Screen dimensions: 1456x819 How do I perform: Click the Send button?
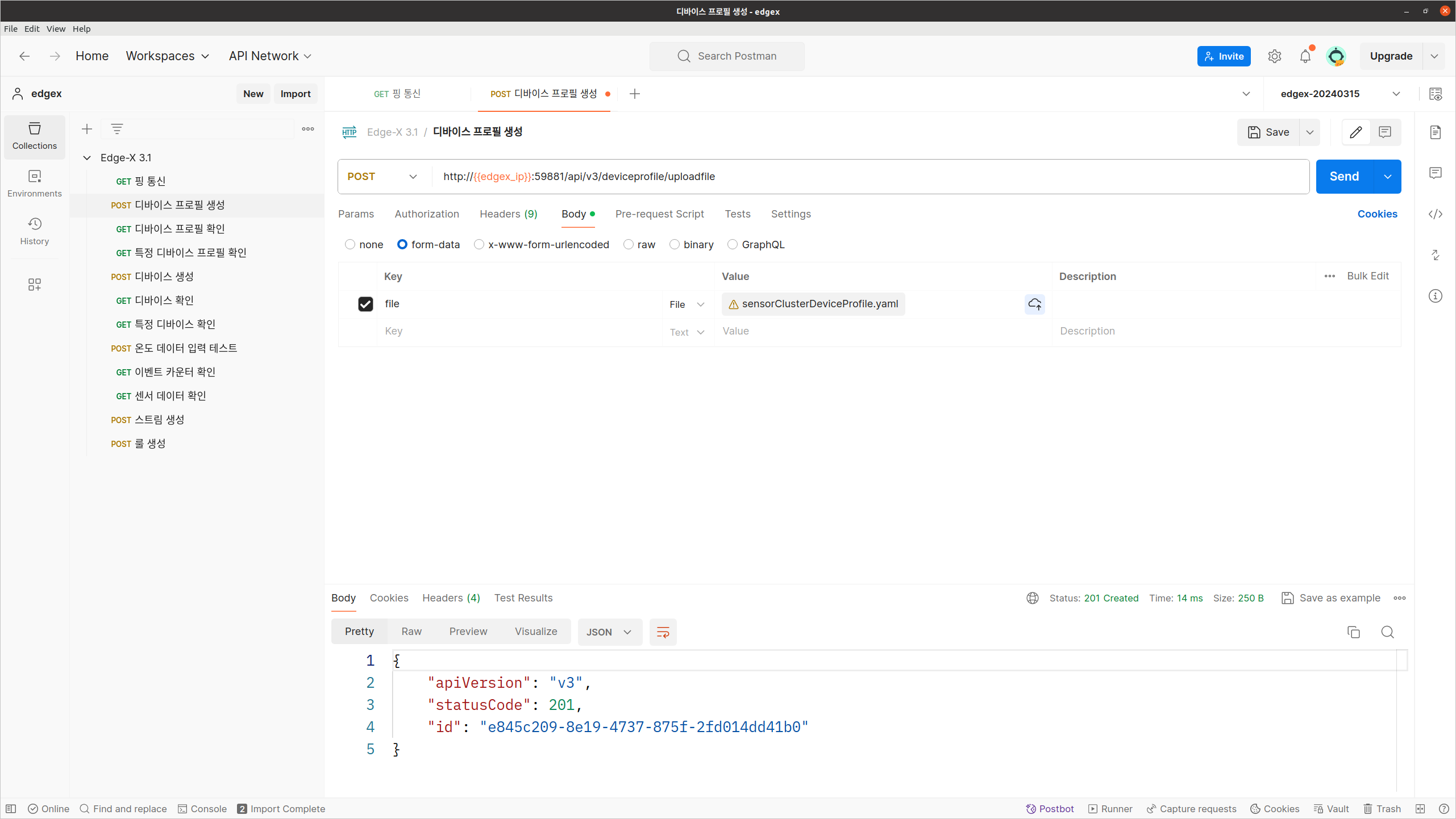click(x=1344, y=177)
